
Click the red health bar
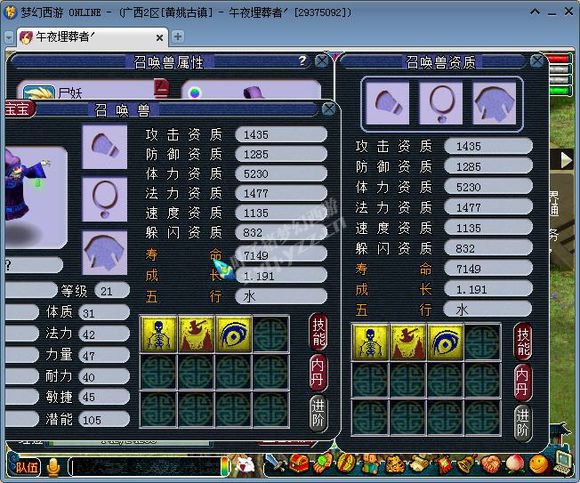[x=559, y=59]
